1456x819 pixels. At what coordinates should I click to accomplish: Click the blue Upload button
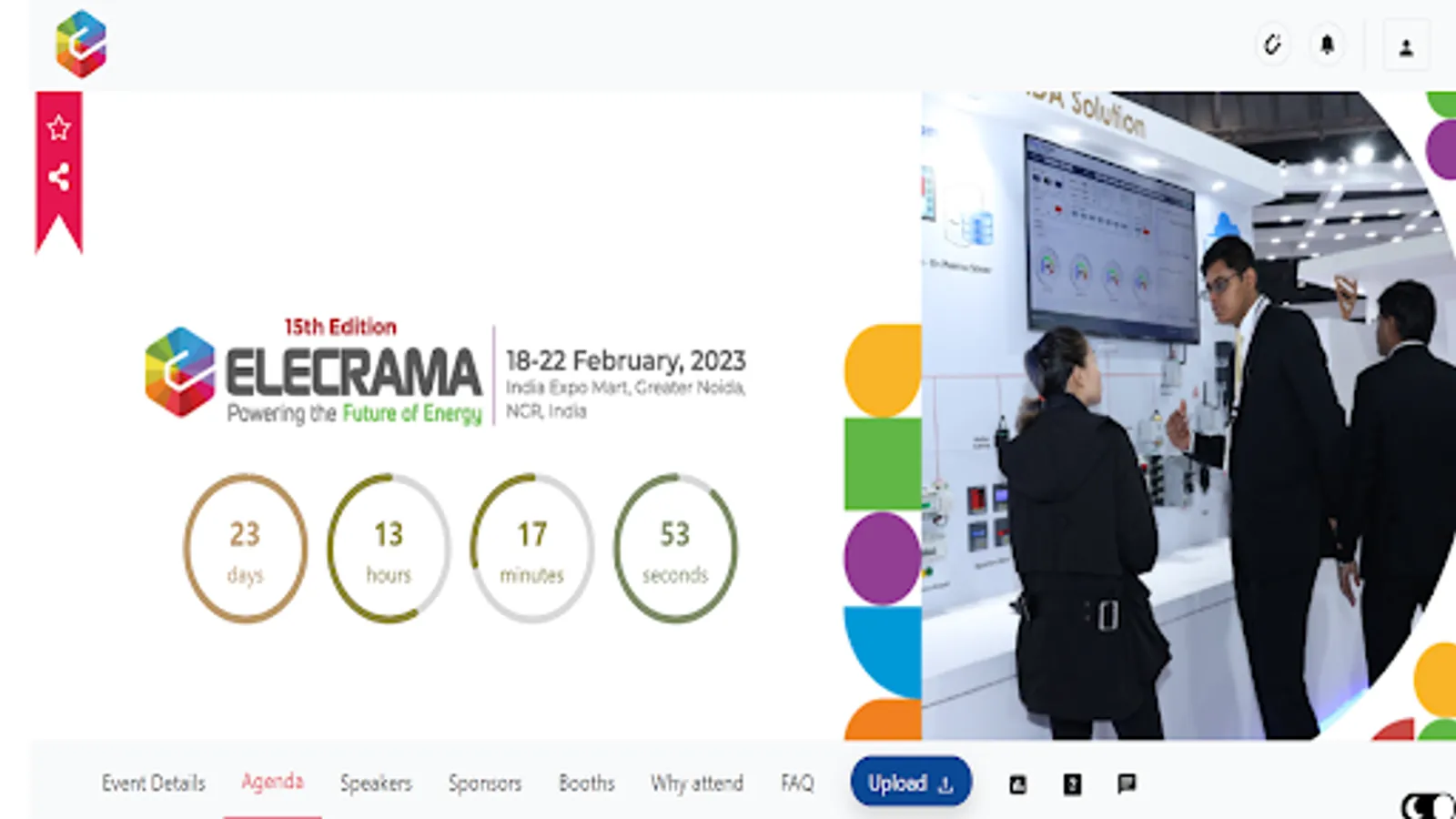911,783
